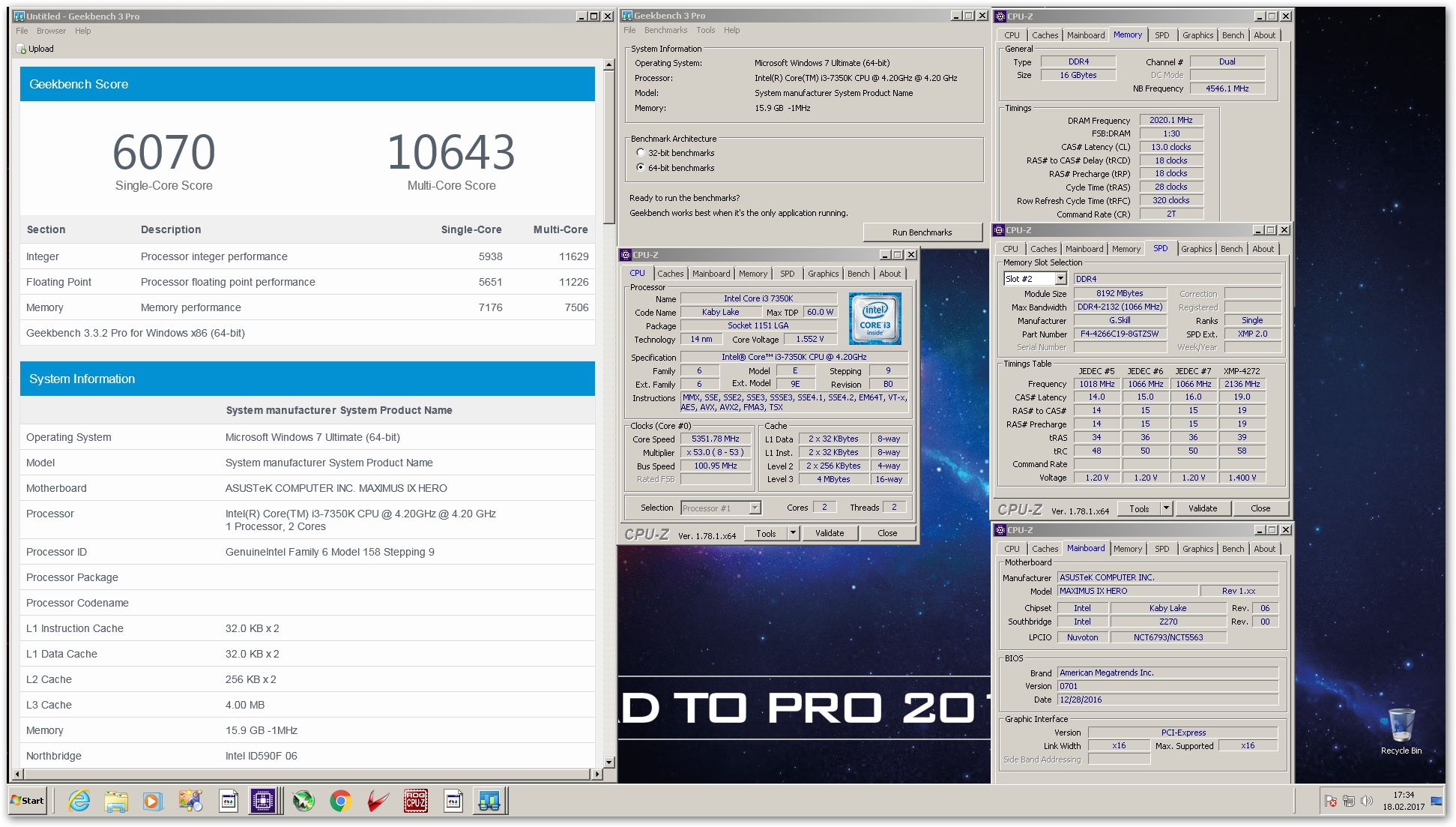The width and height of the screenshot is (1456, 827).
Task: Click the green sphere taskbar icon
Action: click(303, 801)
